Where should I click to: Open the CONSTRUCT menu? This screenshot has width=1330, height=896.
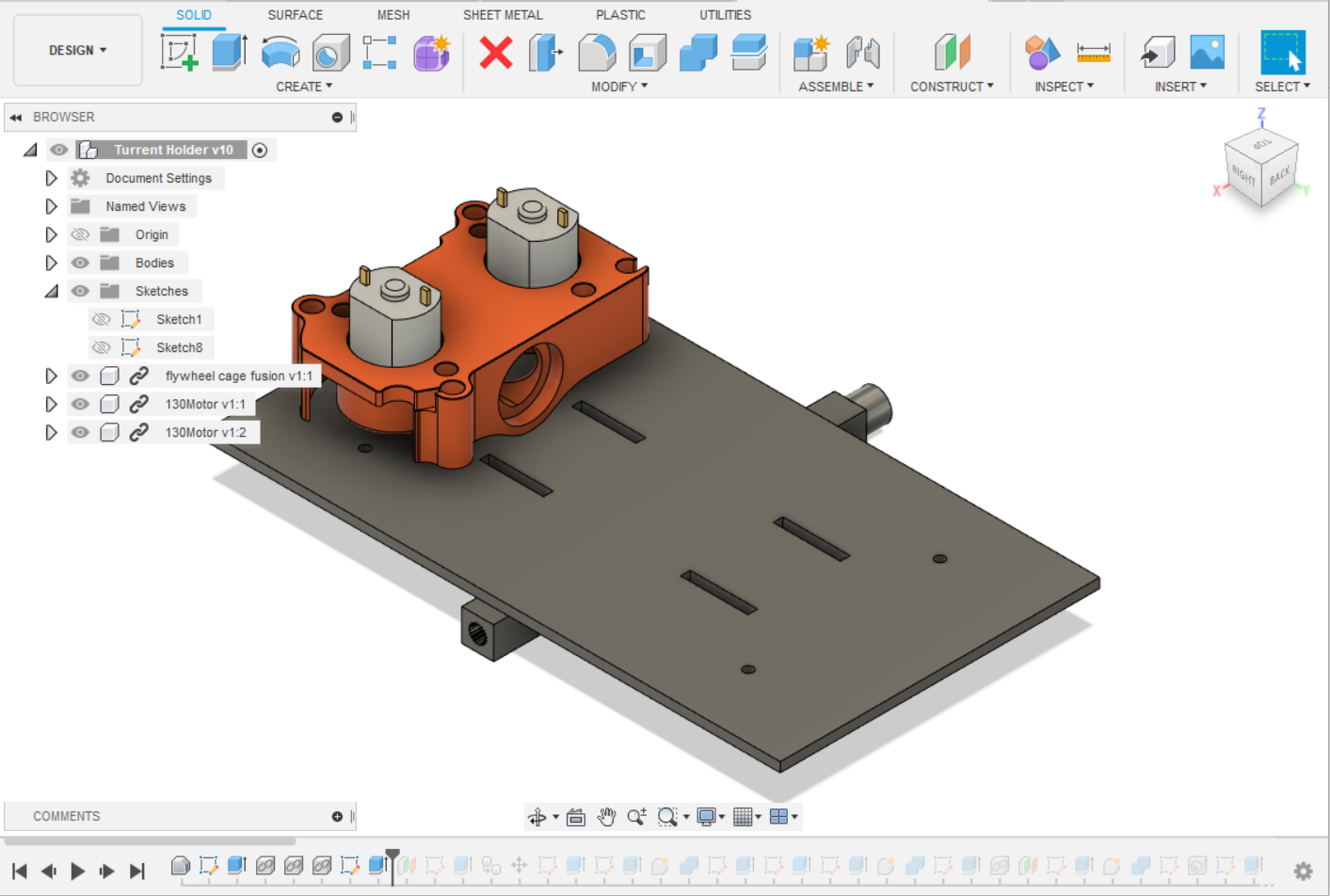tap(952, 87)
